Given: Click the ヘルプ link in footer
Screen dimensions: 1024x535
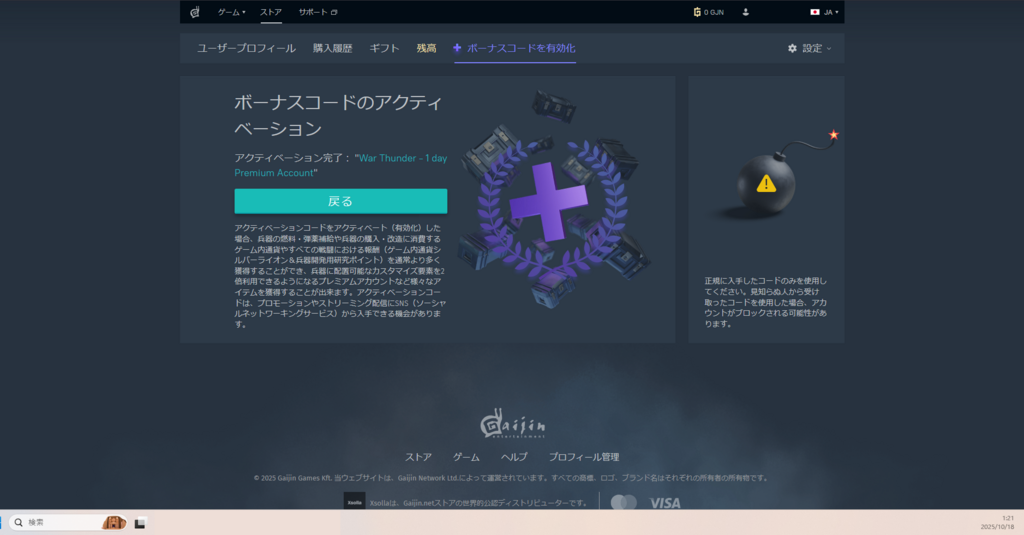Looking at the screenshot, I should 514,457.
